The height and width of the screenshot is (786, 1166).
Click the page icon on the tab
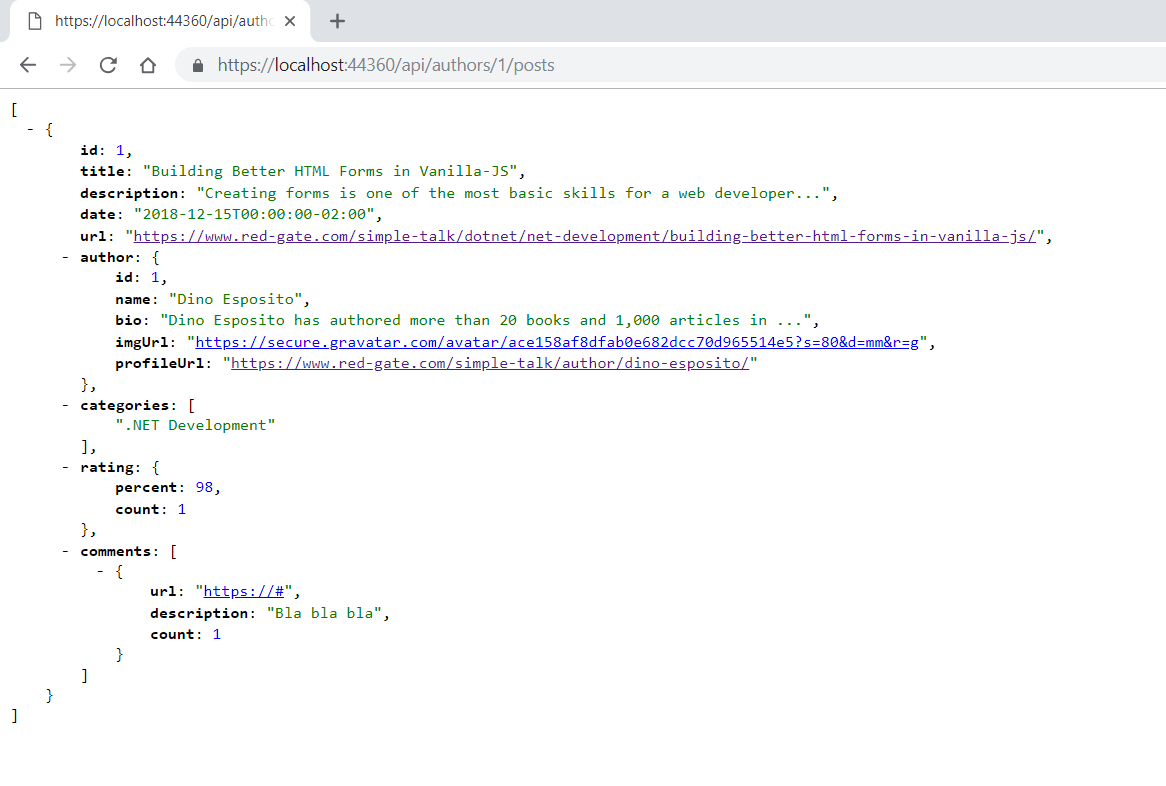pos(35,21)
